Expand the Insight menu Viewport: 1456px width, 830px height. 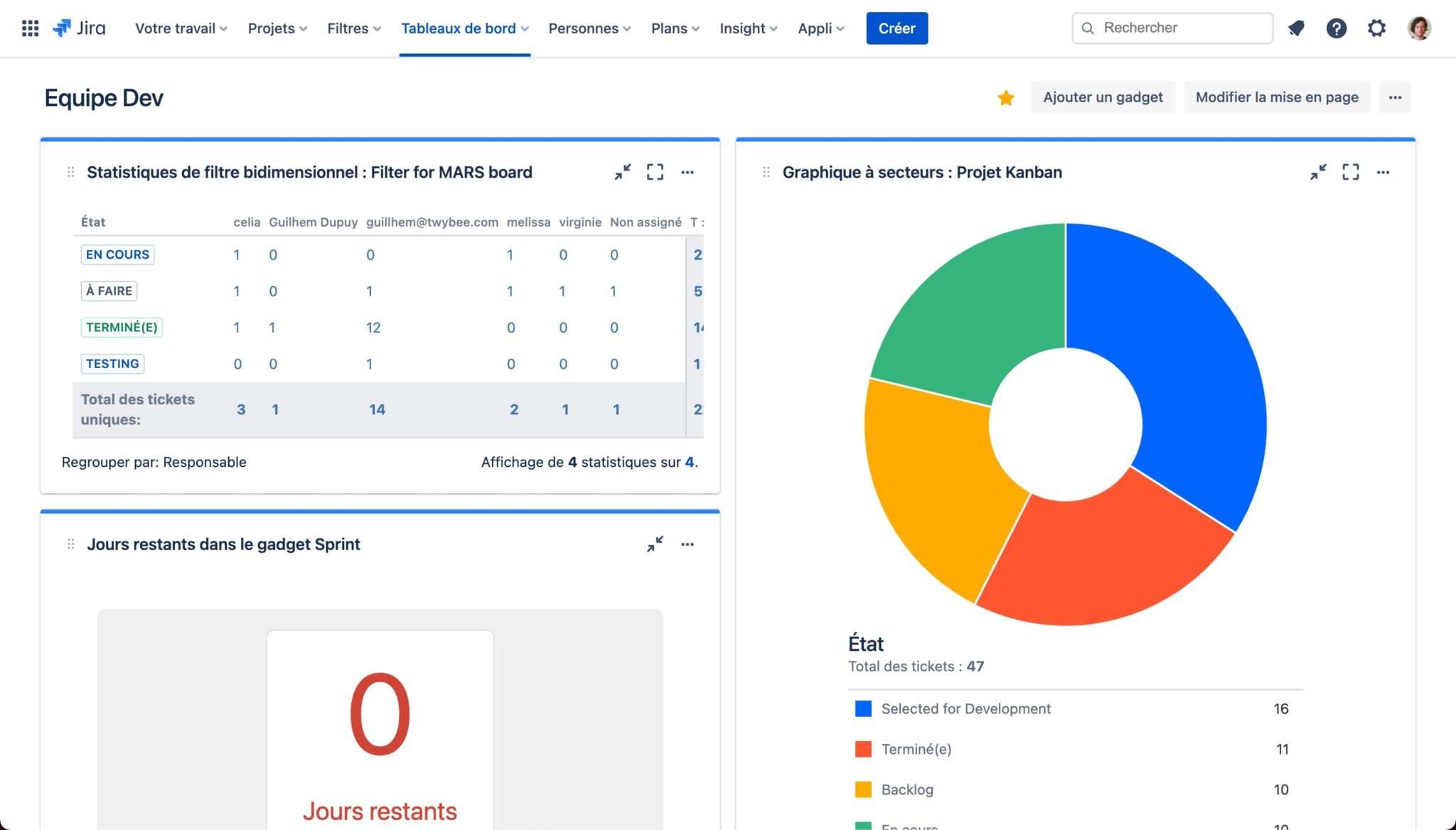tap(749, 28)
